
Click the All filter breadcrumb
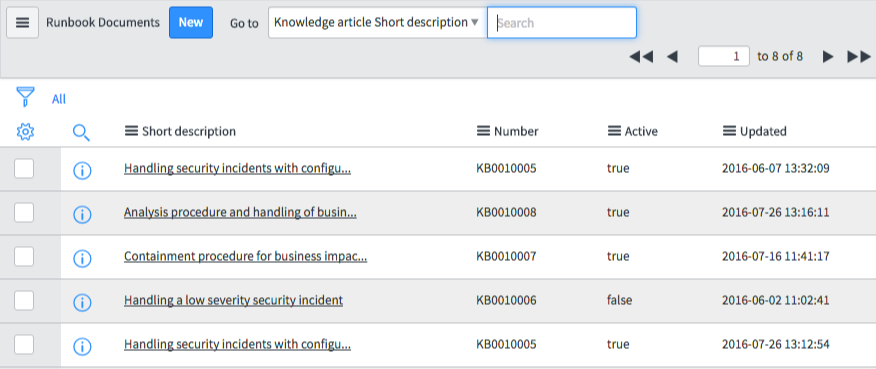click(59, 99)
